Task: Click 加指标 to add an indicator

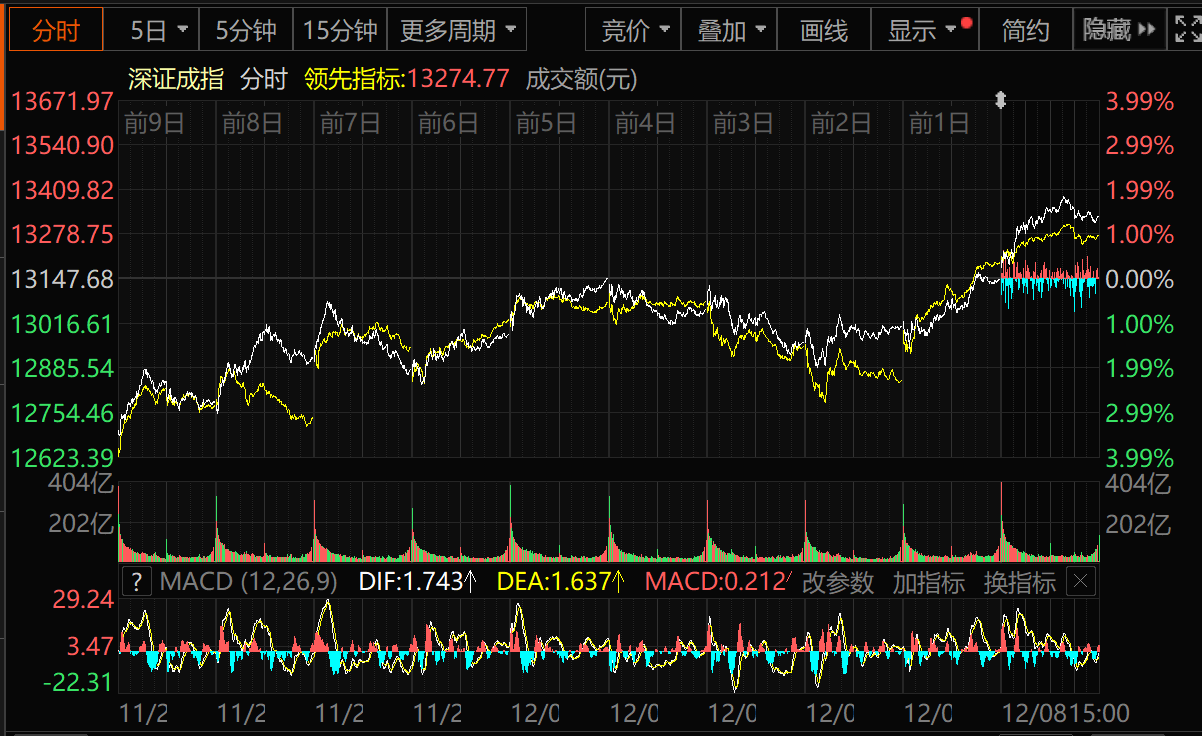Action: 928,582
